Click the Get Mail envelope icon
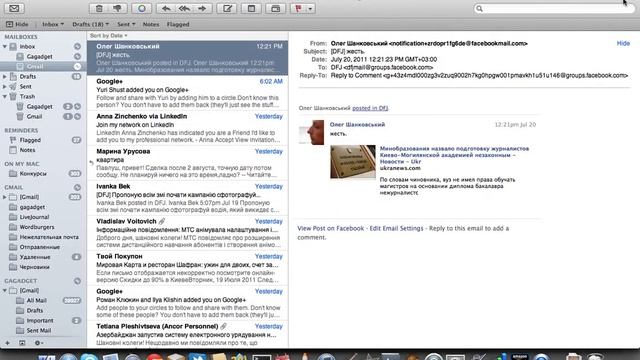 coord(14,8)
